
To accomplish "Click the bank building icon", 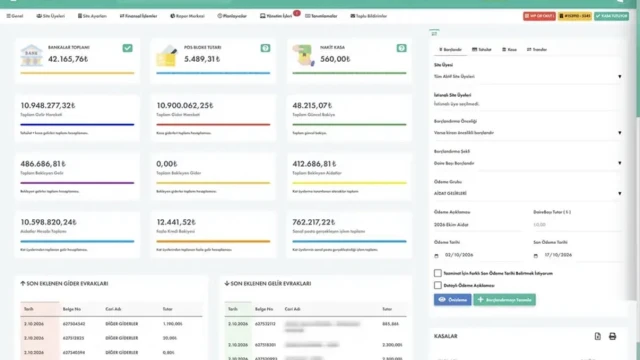I will [31, 55].
